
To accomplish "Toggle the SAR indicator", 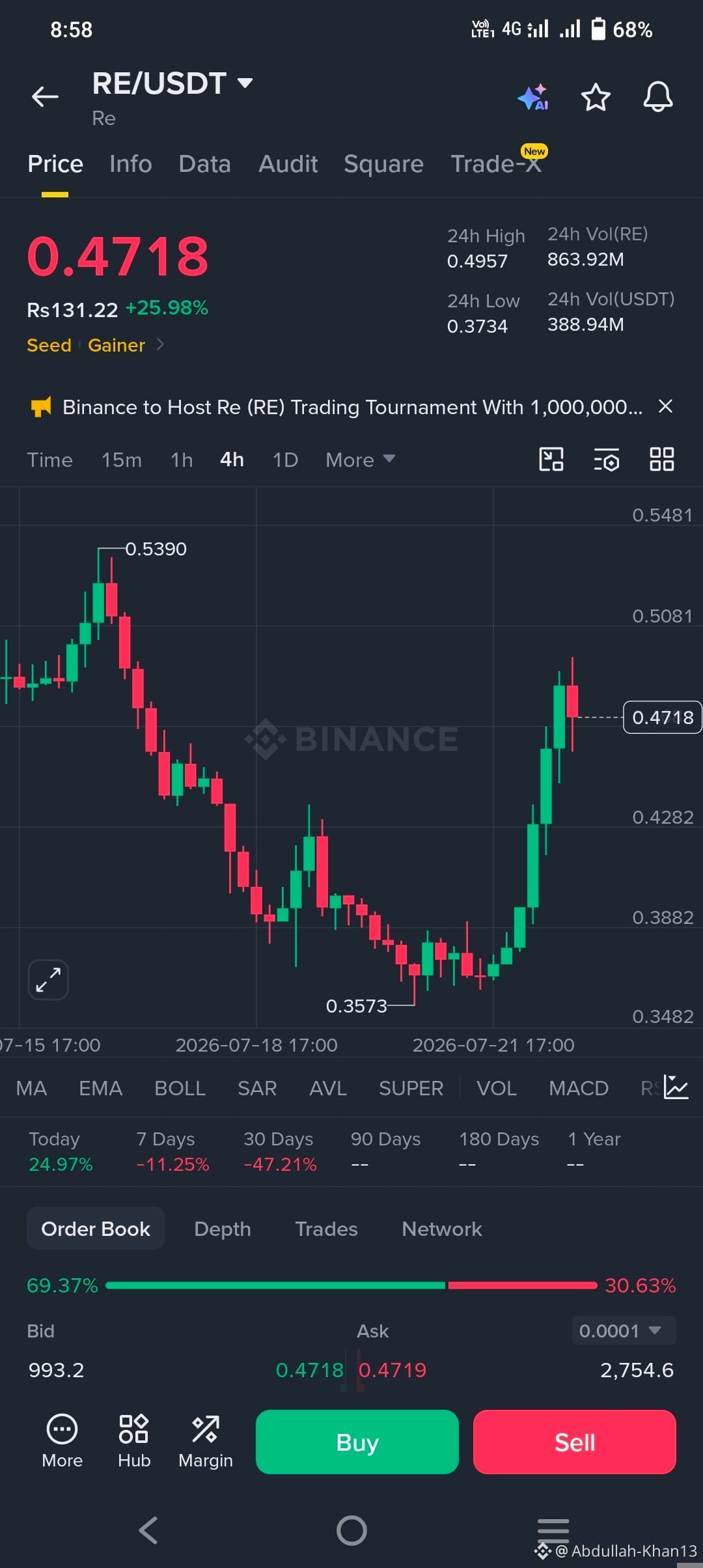I will [257, 1087].
